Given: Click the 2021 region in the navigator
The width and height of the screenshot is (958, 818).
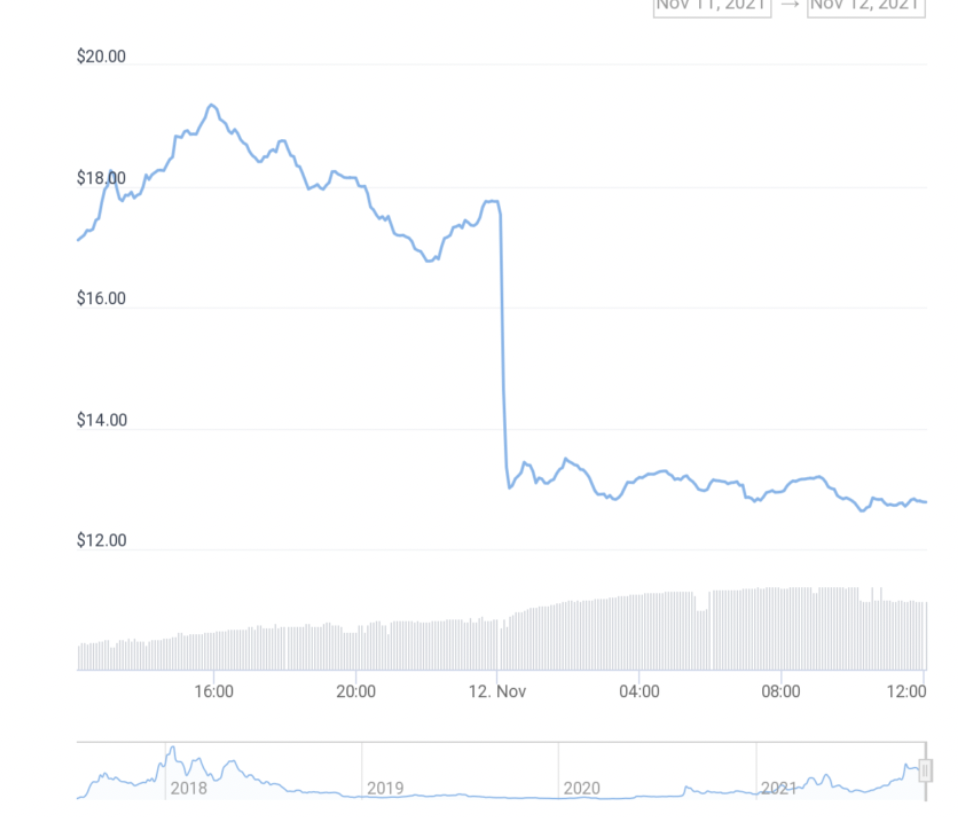Looking at the screenshot, I should point(778,788).
